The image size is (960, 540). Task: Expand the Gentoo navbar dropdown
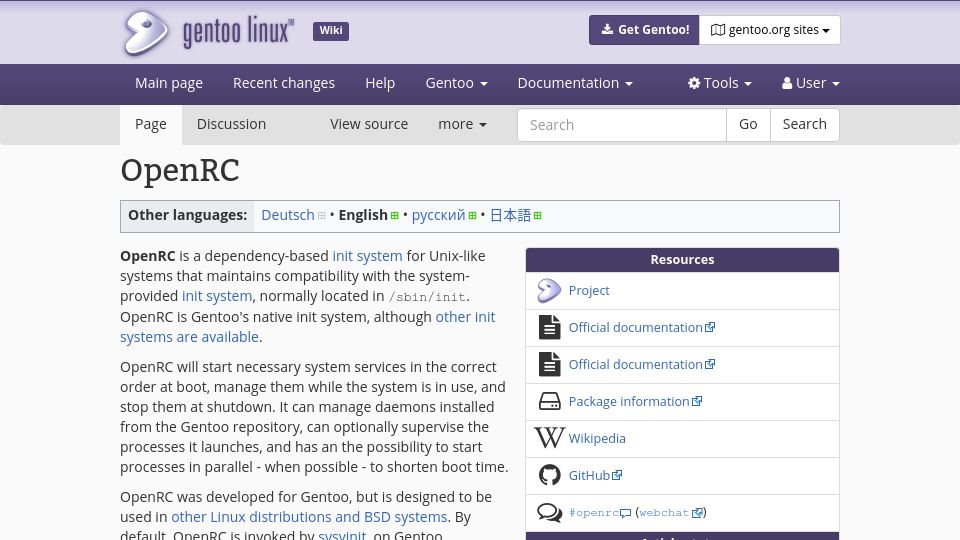456,83
